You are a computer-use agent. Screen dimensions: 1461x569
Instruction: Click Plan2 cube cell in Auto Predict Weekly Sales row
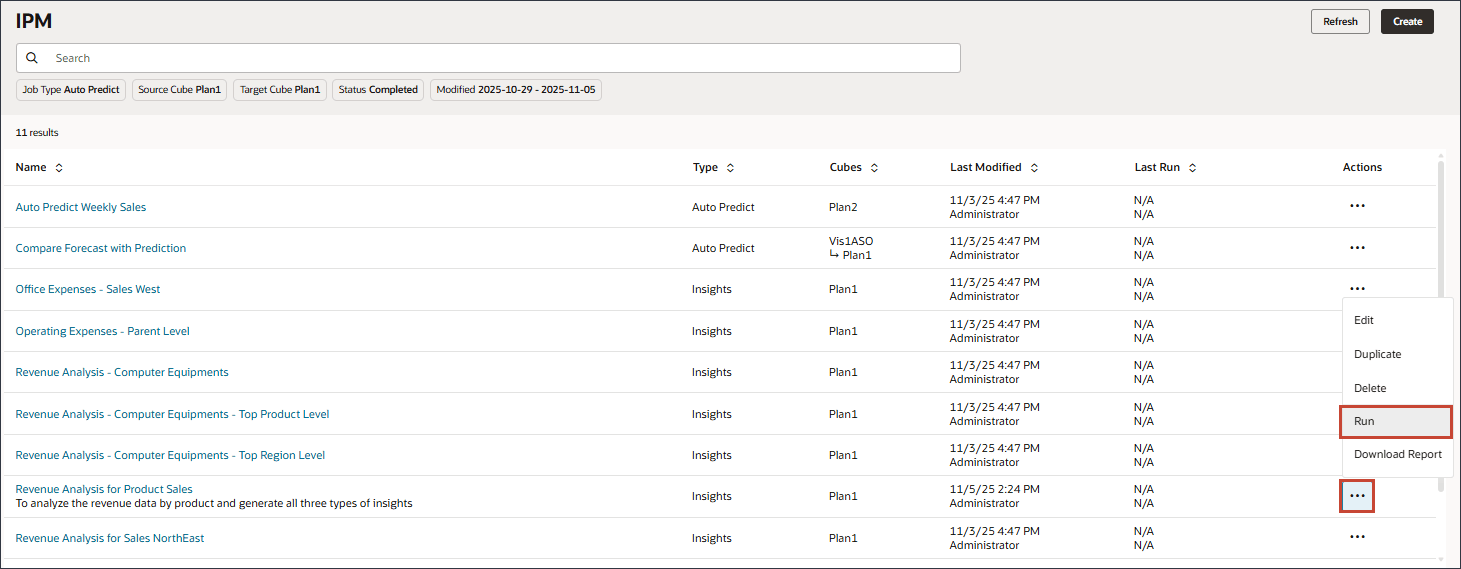coord(844,207)
